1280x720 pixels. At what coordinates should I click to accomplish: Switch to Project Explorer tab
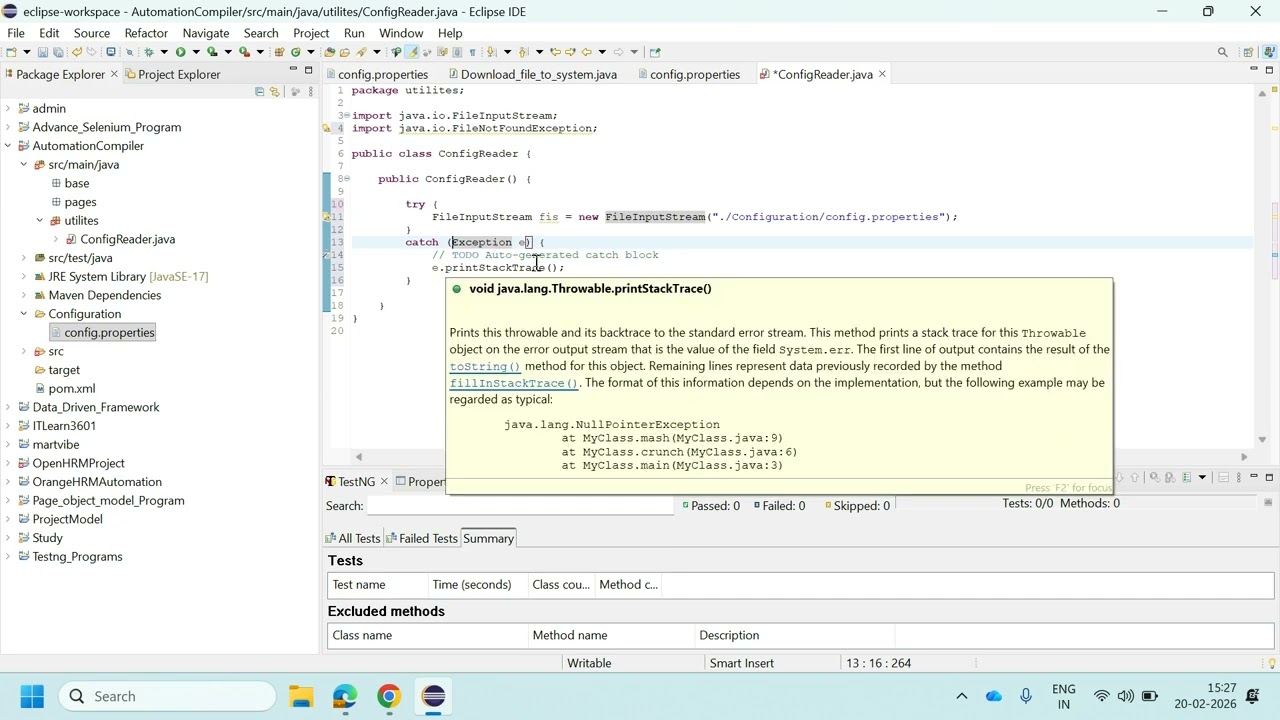(x=171, y=74)
